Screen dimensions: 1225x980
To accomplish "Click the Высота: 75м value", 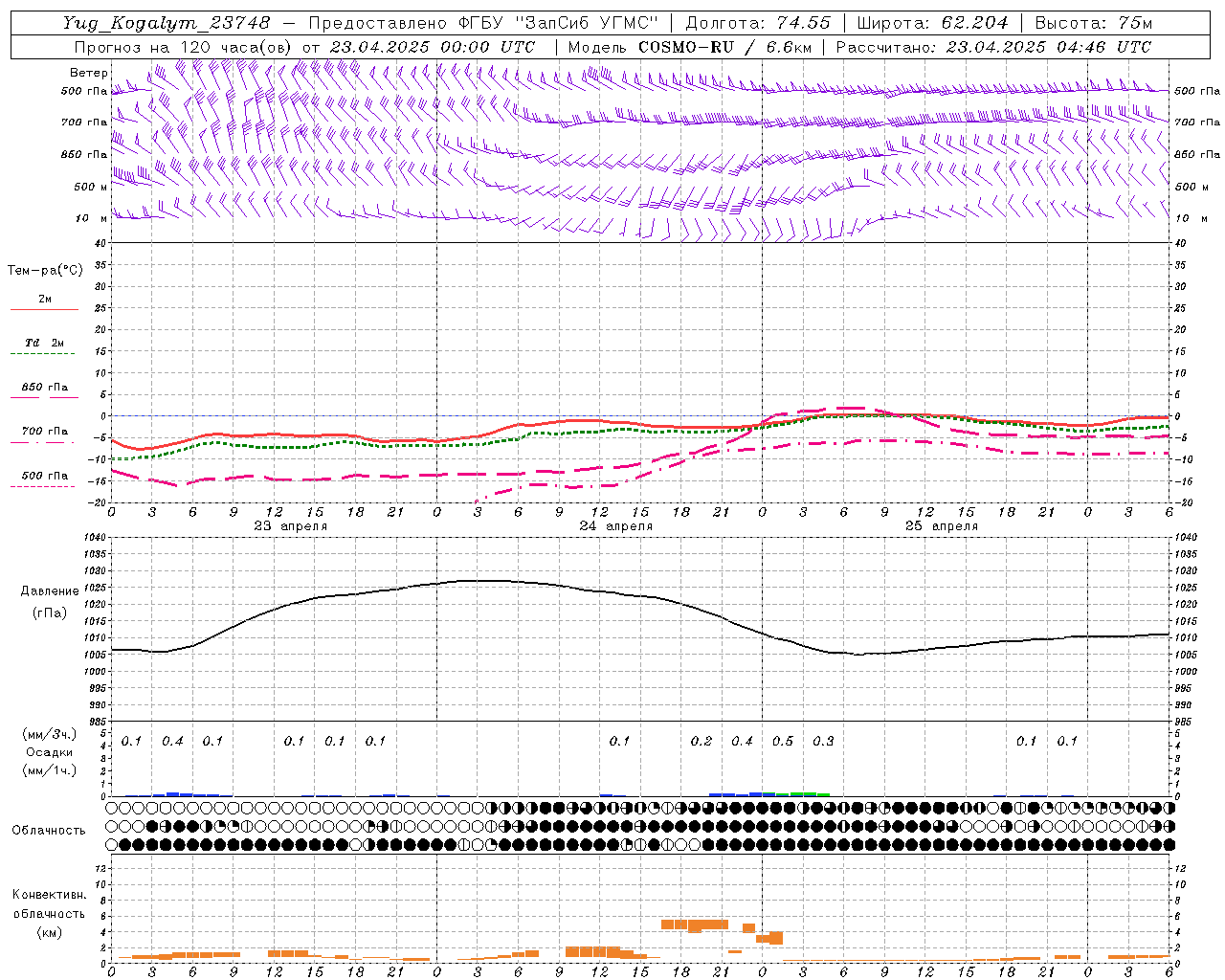I will pyautogui.click(x=1094, y=23).
